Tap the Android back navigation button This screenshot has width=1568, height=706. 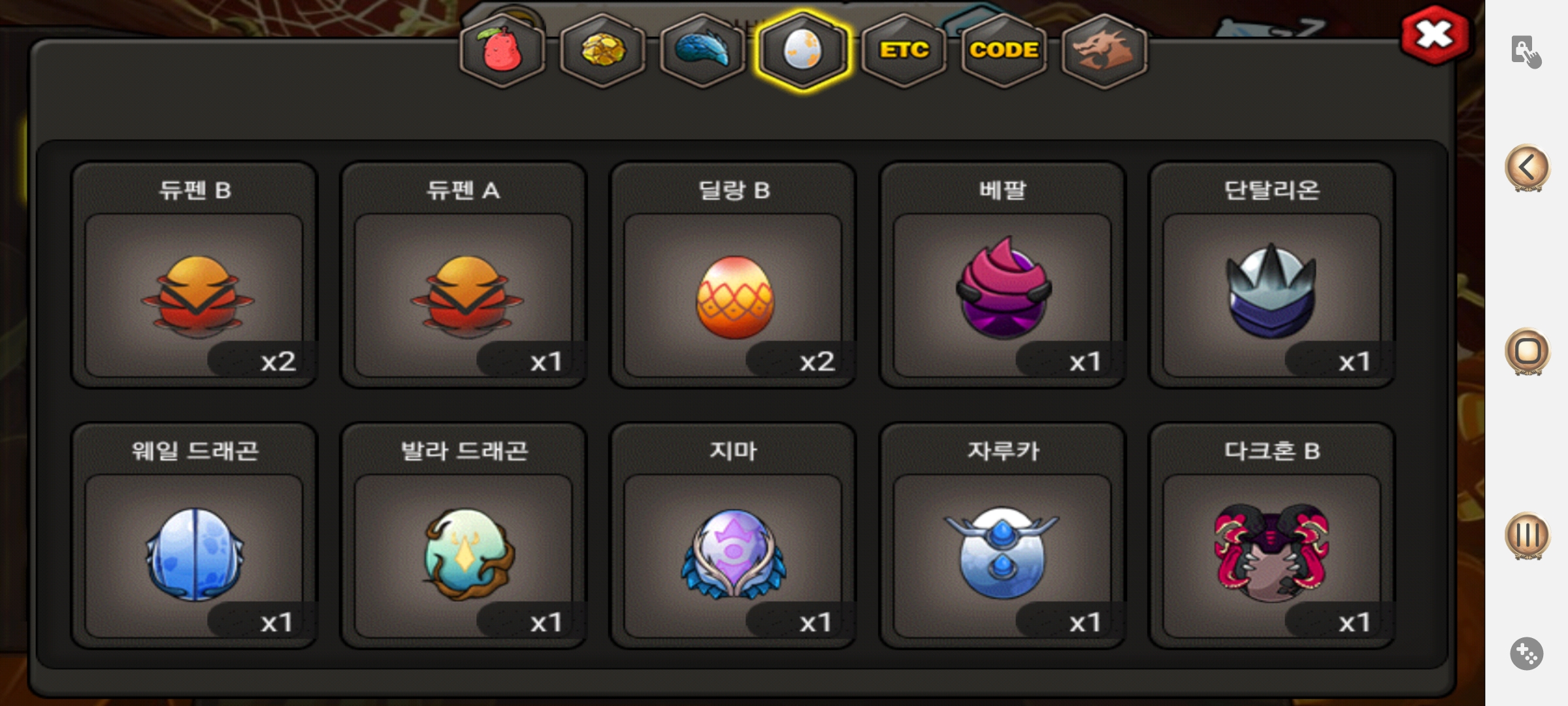(x=1527, y=168)
